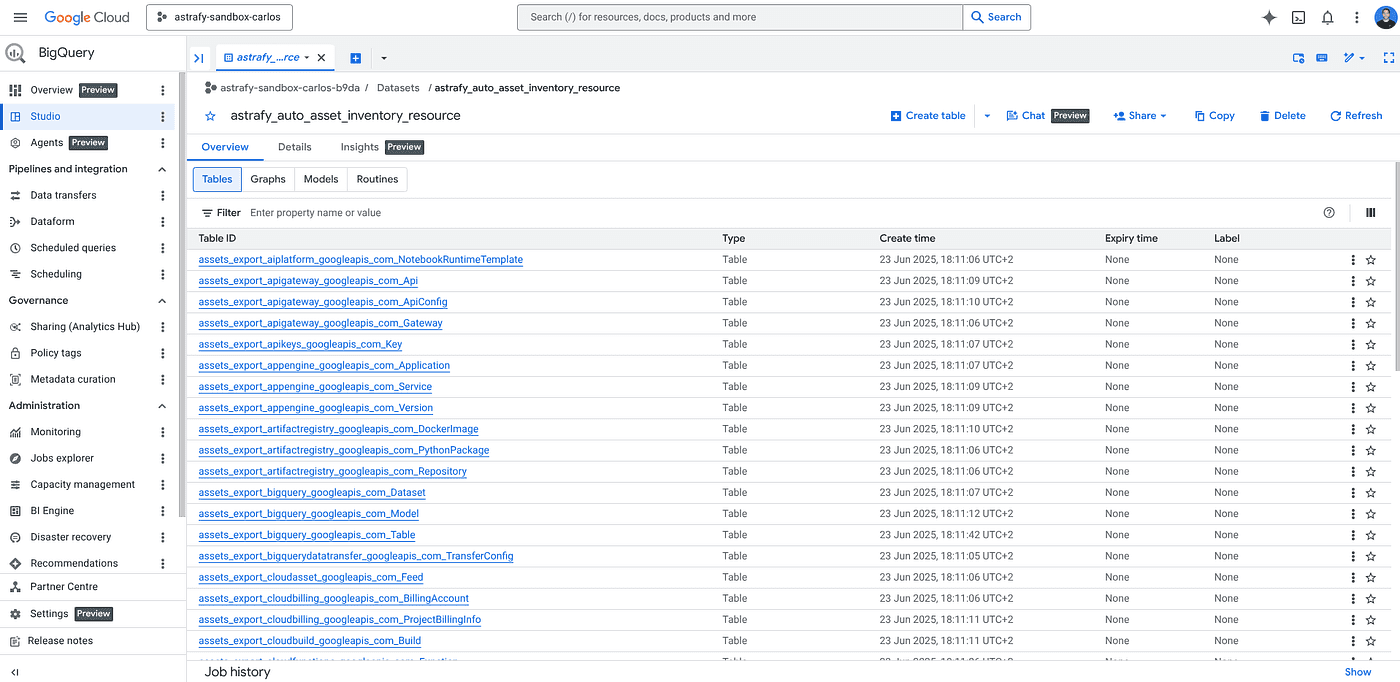Delete the dataset
Image resolution: width=1400 pixels, height=682 pixels.
pyautogui.click(x=1282, y=116)
